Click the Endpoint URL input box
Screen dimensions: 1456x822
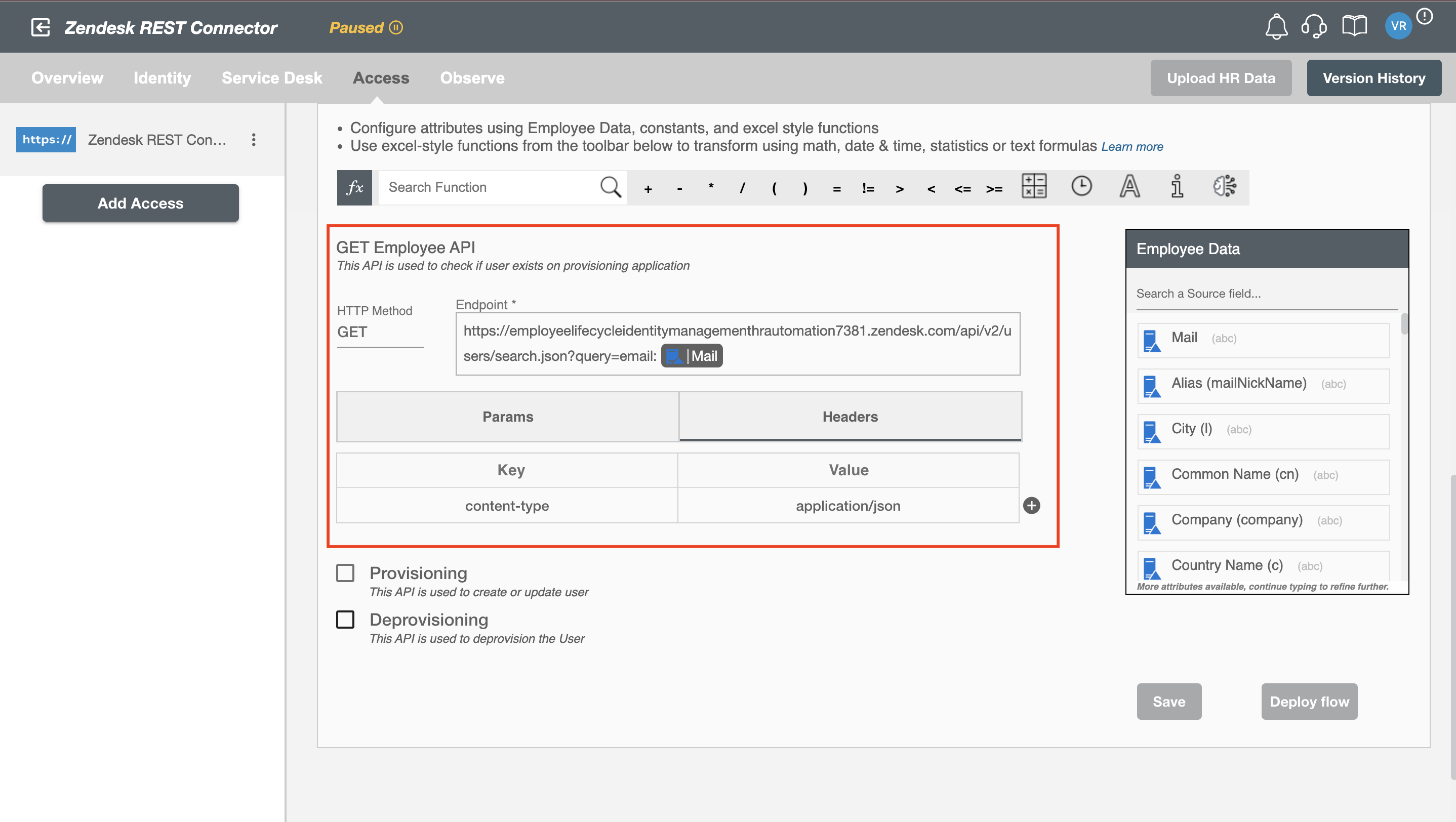738,344
